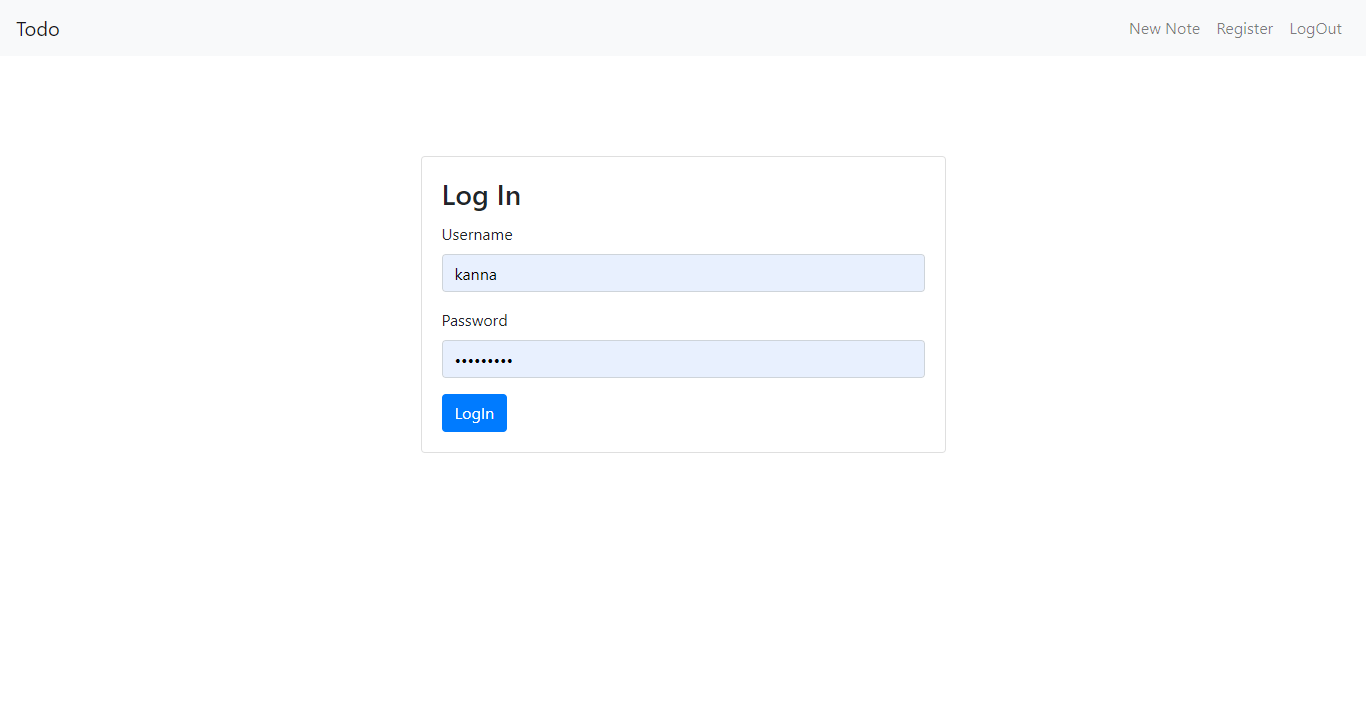Select the username text showing kanna
This screenshot has height=713, width=1366.
pos(475,273)
